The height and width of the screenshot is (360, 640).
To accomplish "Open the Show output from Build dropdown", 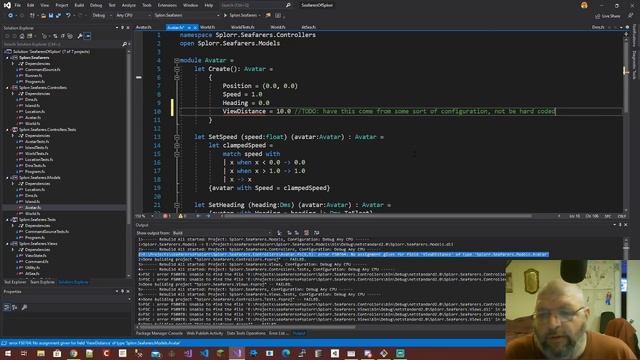I will pyautogui.click(x=222, y=233).
